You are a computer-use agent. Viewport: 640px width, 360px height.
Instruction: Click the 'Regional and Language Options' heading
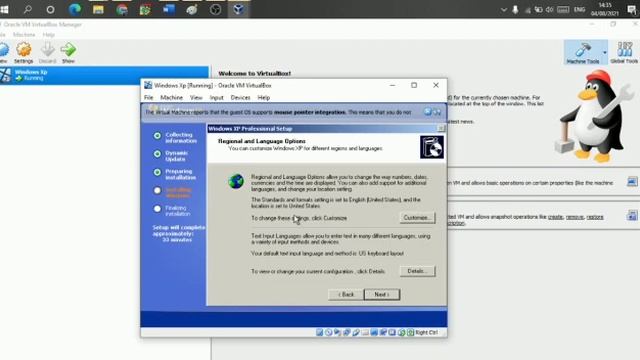(x=262, y=141)
